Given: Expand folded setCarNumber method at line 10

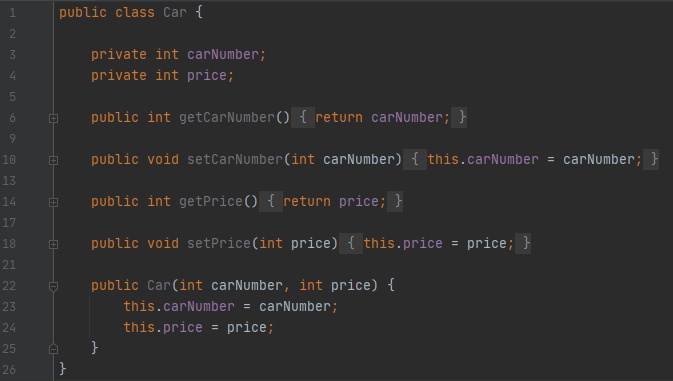Looking at the screenshot, I should [x=53, y=160].
